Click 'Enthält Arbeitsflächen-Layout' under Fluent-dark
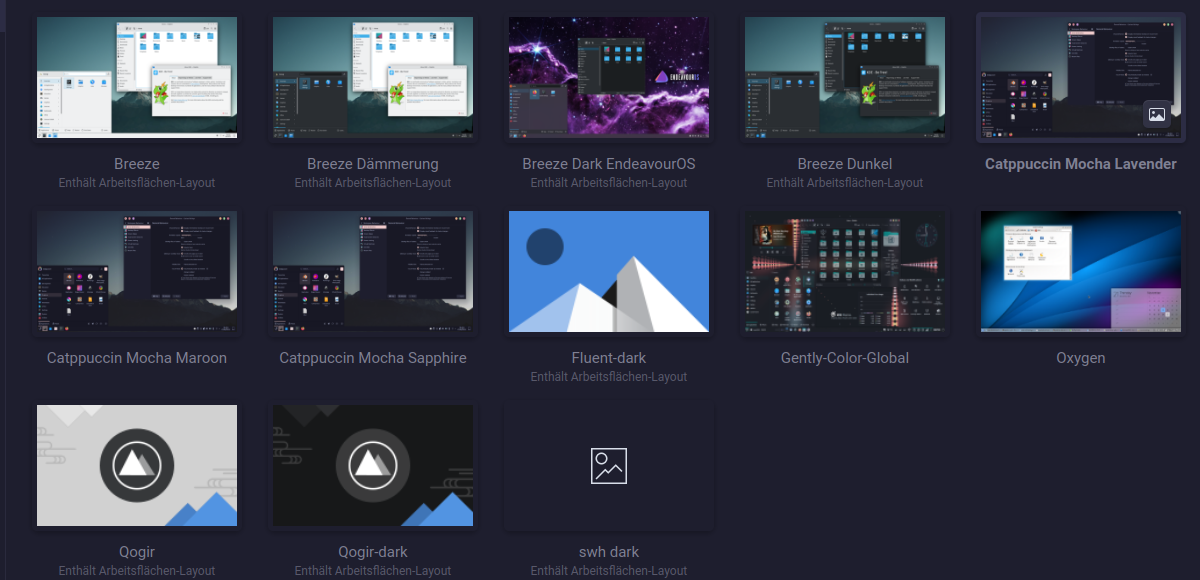 609,377
